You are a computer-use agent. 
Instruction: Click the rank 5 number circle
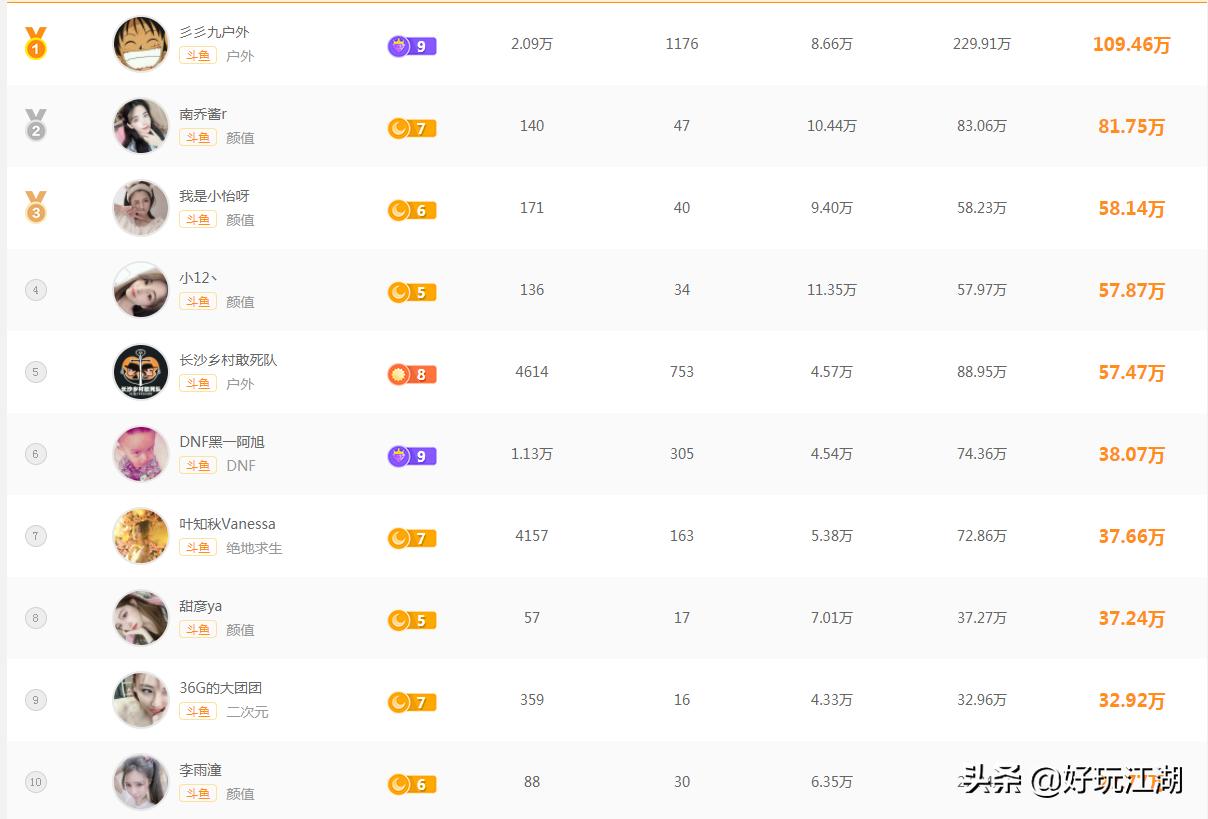coord(36,372)
